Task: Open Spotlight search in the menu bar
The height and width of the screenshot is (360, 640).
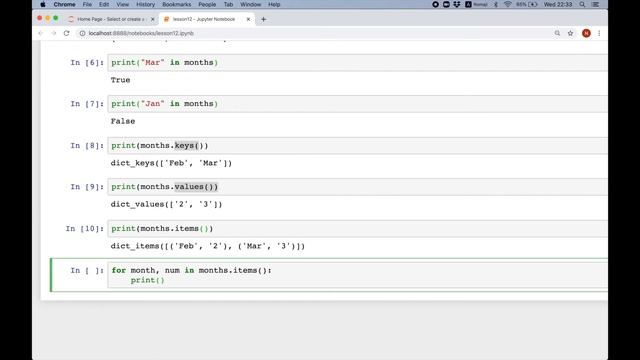Action: point(582,4)
